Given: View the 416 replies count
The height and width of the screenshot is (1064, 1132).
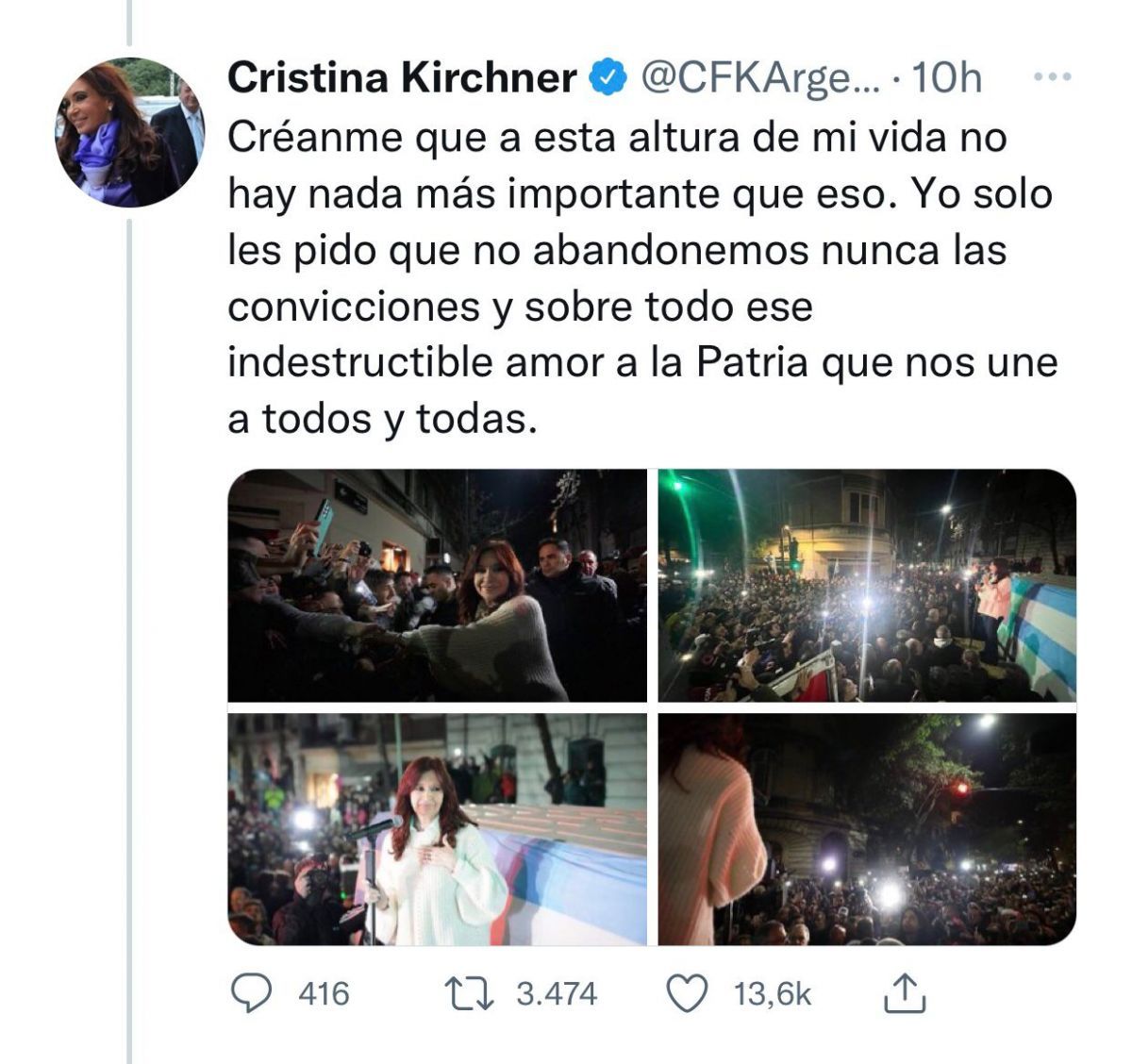Looking at the screenshot, I should point(324,994).
